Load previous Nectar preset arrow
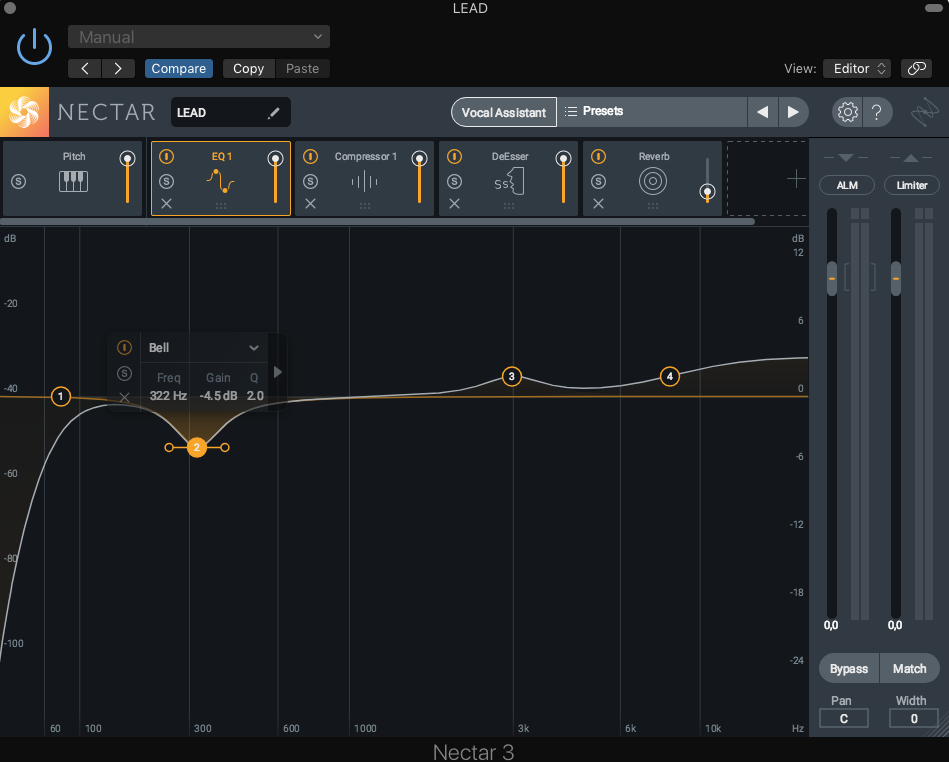 (x=763, y=112)
